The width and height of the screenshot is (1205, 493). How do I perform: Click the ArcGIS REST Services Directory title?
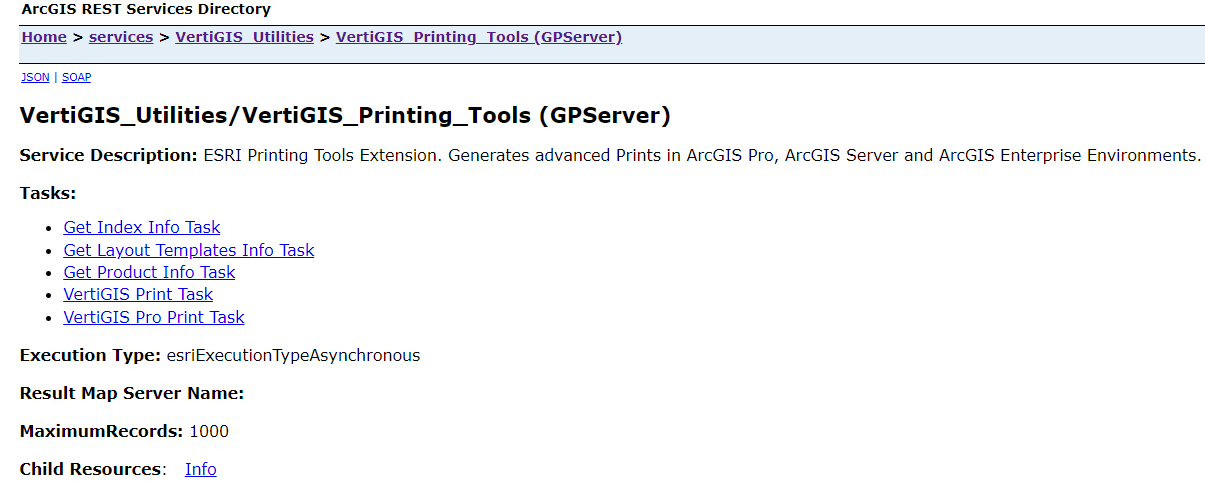point(146,10)
